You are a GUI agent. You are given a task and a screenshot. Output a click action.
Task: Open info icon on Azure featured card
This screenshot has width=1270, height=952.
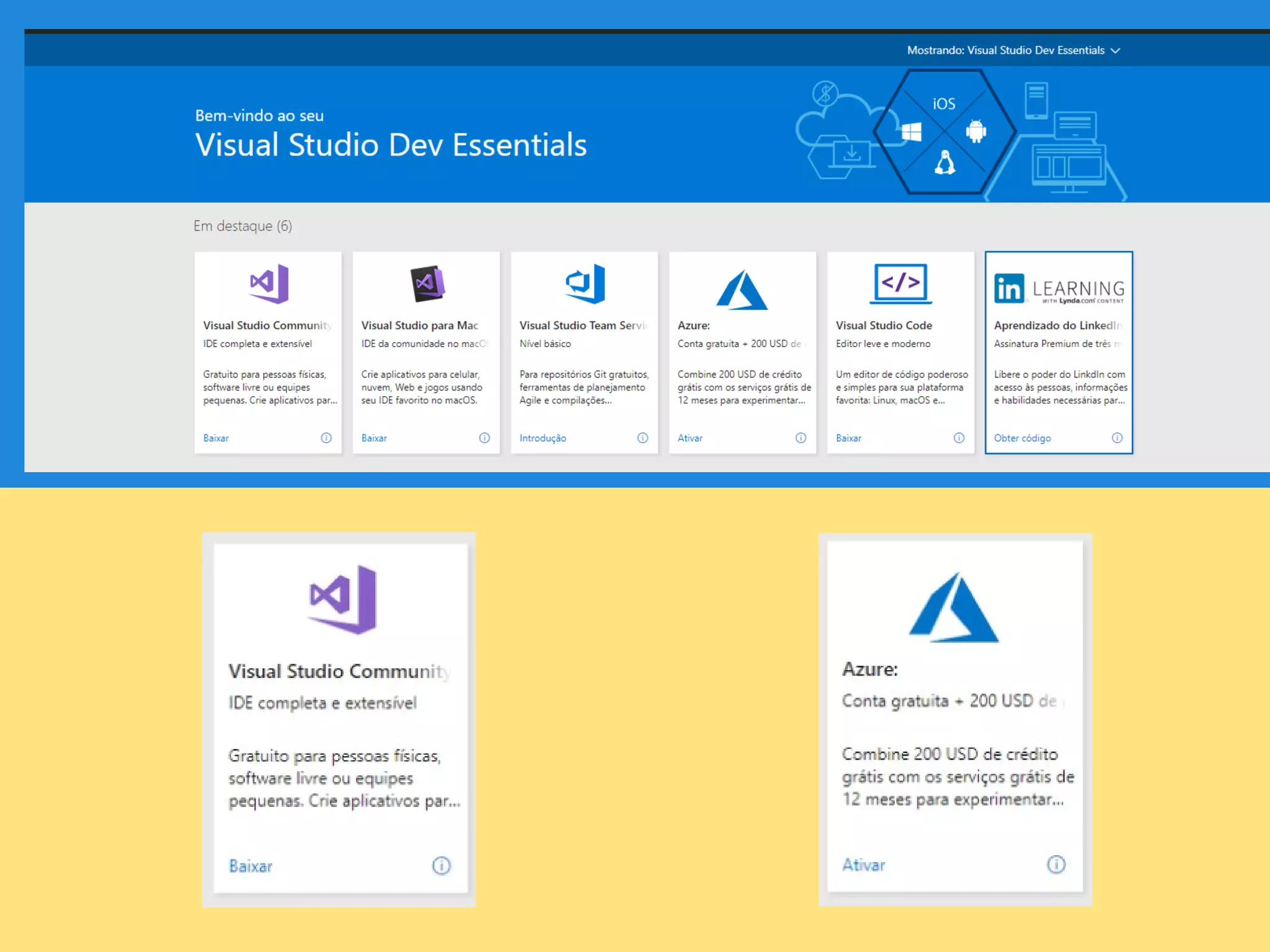pyautogui.click(x=801, y=438)
